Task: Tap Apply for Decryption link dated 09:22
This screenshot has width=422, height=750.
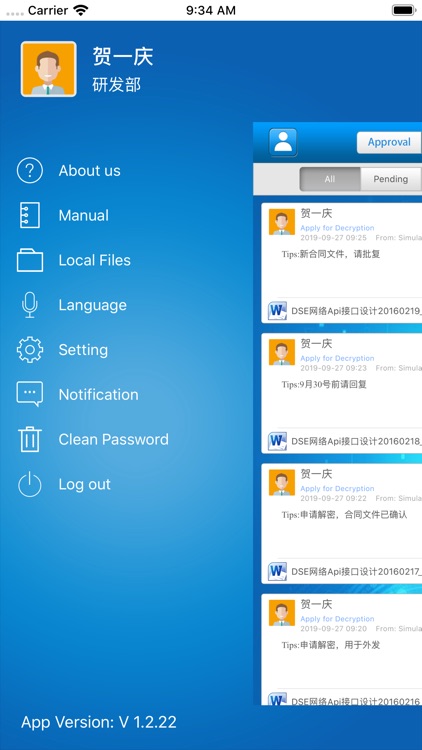Action: click(337, 488)
